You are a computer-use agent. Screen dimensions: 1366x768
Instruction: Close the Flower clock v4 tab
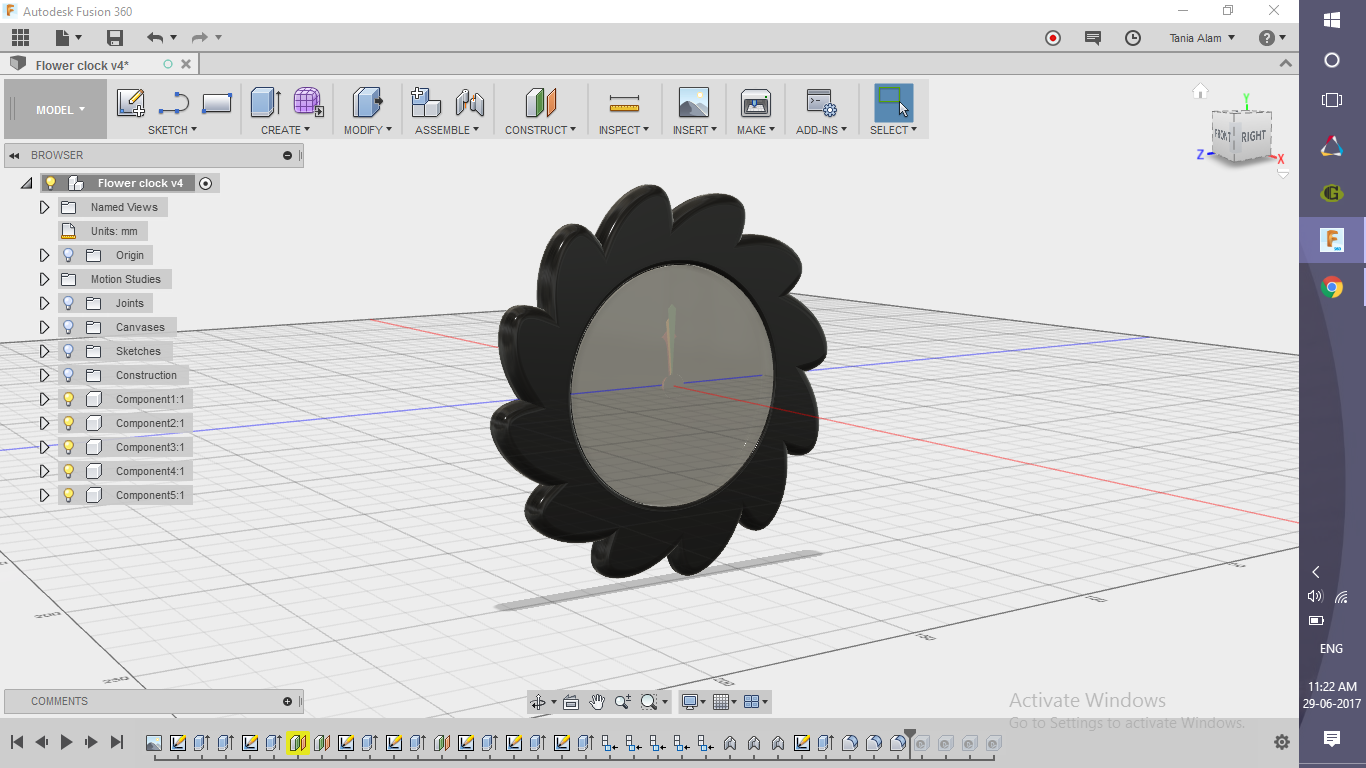coord(186,64)
